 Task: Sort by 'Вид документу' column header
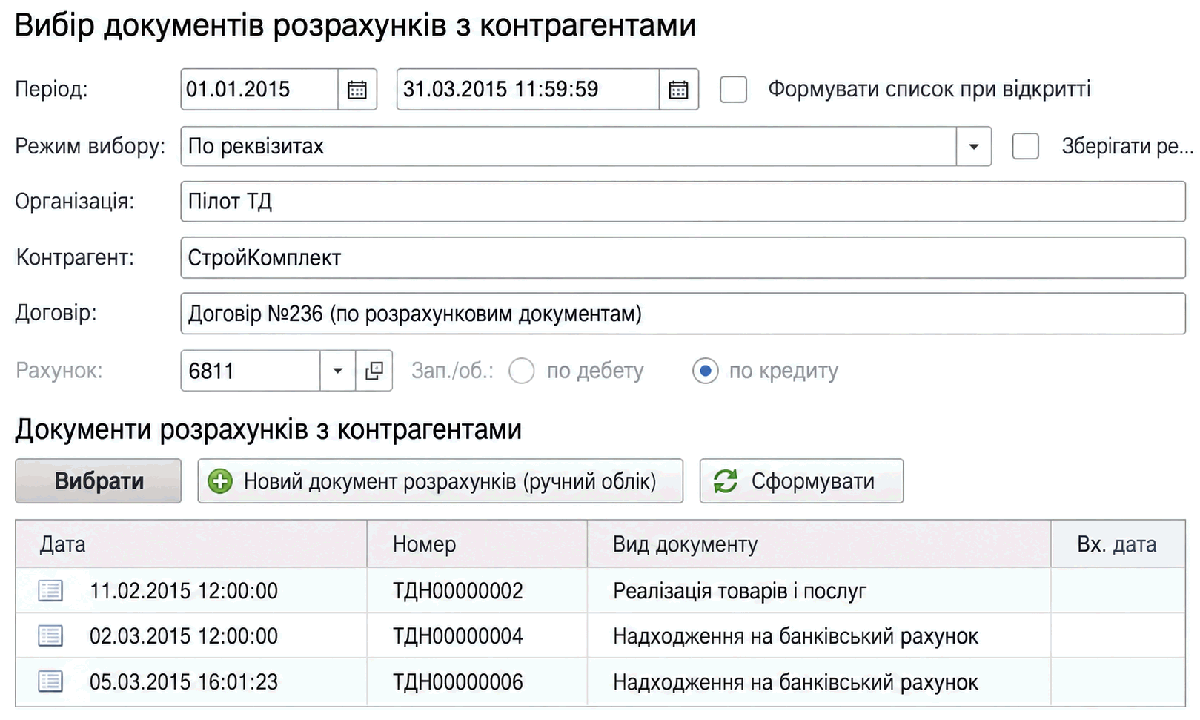coord(819,545)
